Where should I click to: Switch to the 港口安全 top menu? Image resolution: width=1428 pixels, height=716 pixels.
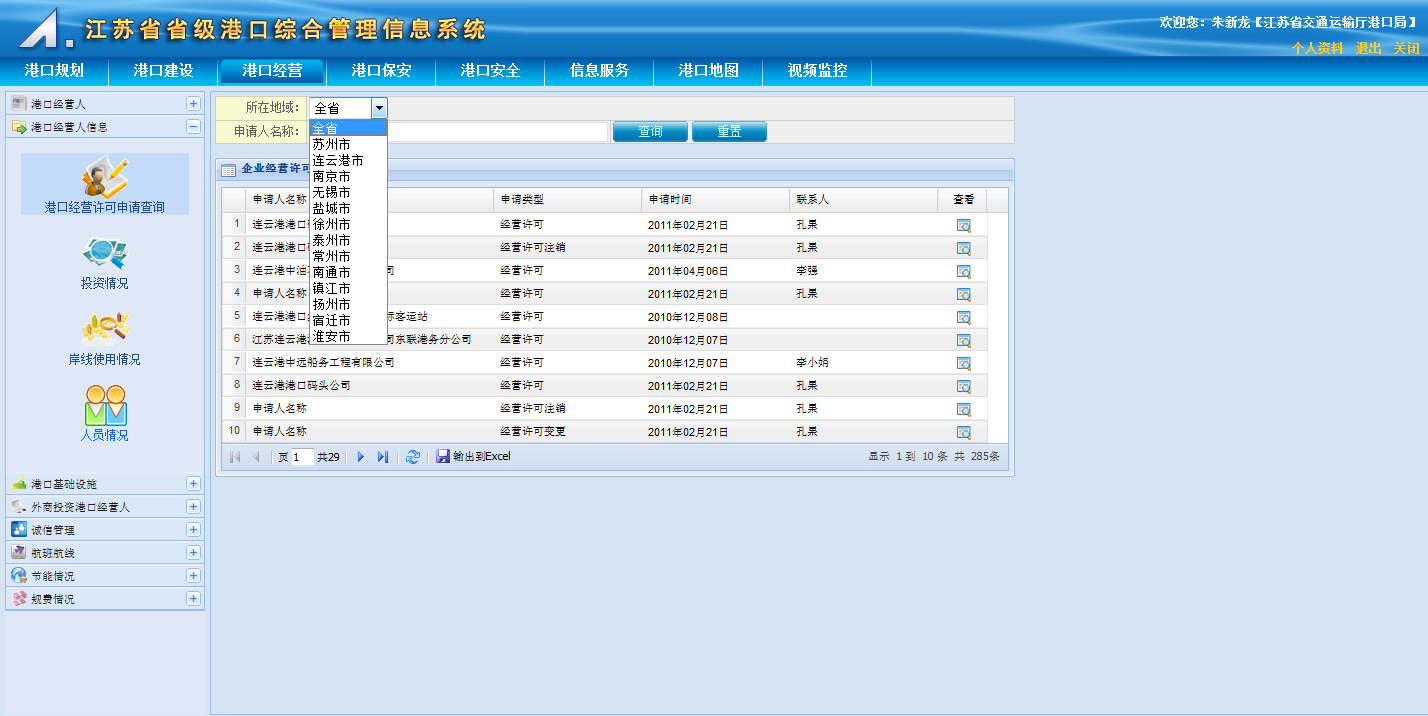coord(490,71)
